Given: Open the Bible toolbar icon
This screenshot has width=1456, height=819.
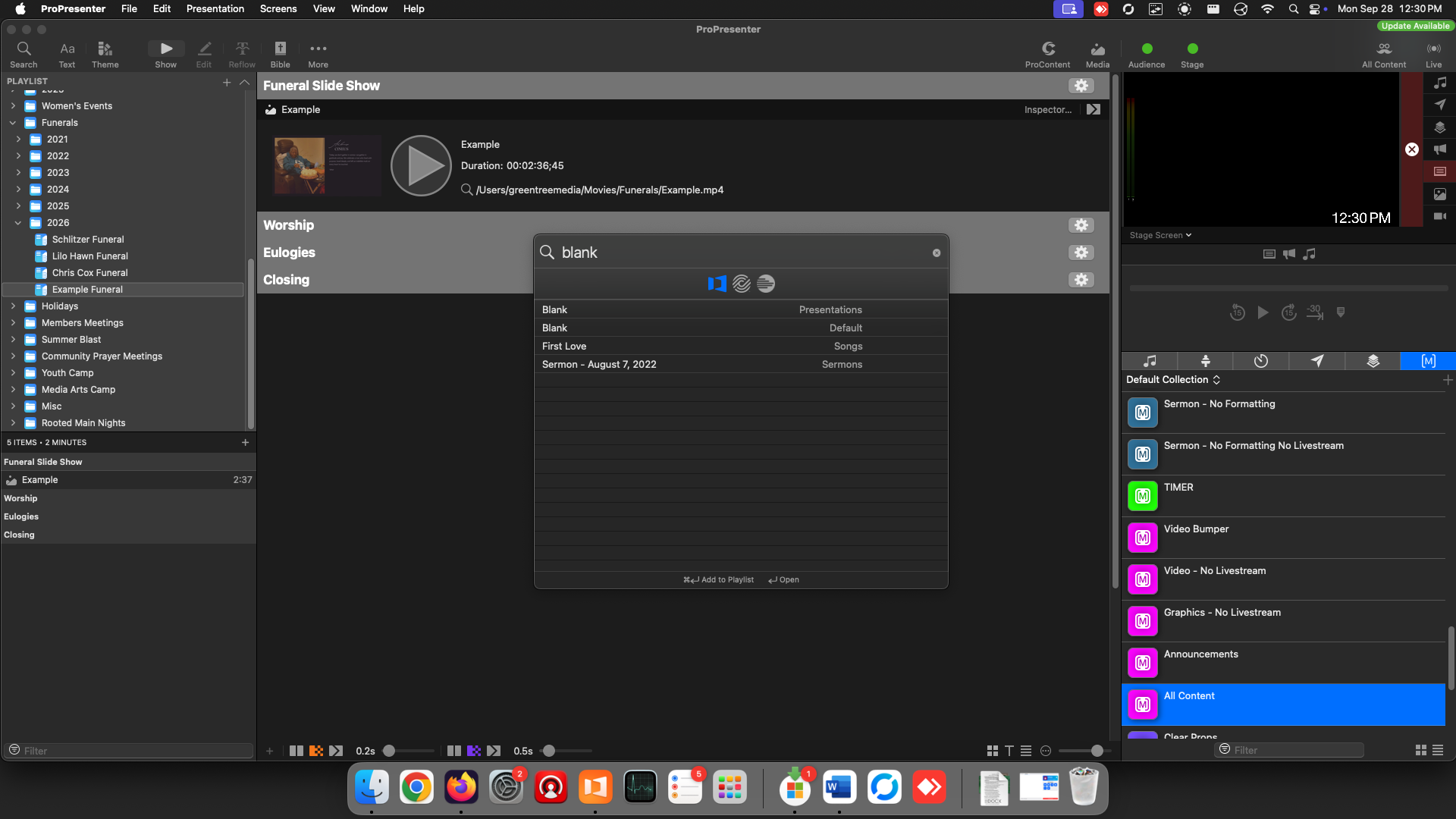Looking at the screenshot, I should (280, 55).
